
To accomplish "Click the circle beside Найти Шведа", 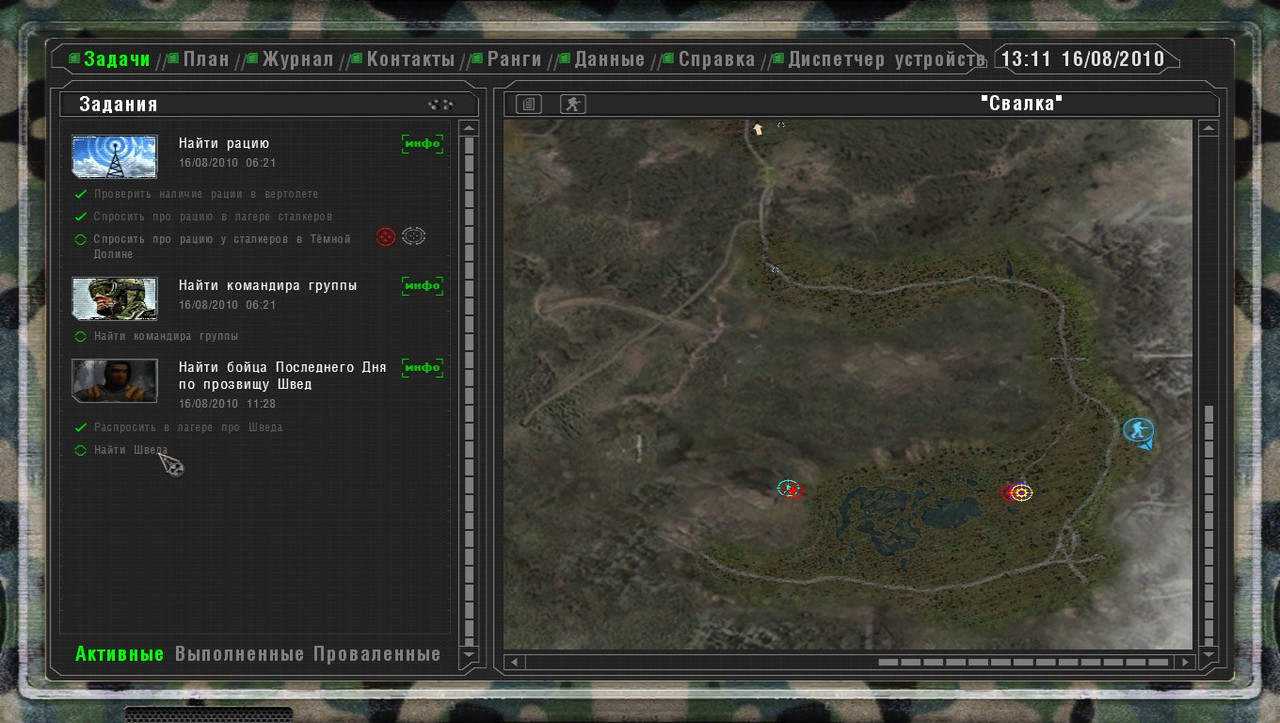I will (80, 451).
